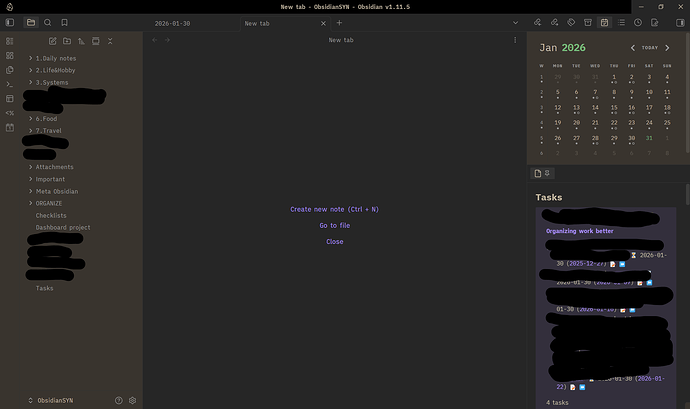This screenshot has width=690, height=409.
Task: Select January 15 in the calendar
Action: (x=613, y=108)
